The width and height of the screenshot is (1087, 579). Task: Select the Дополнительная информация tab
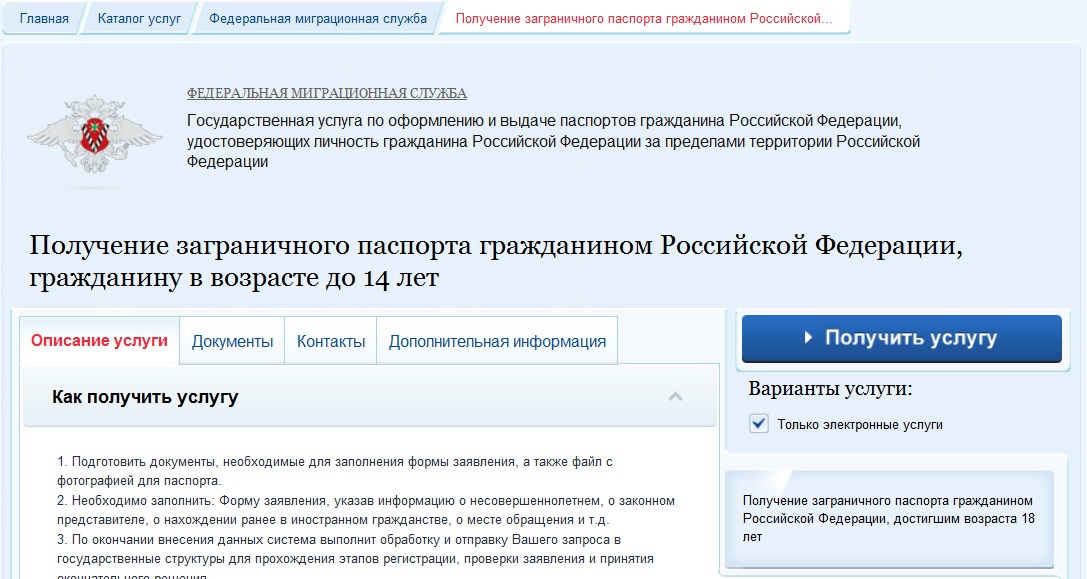coord(497,341)
